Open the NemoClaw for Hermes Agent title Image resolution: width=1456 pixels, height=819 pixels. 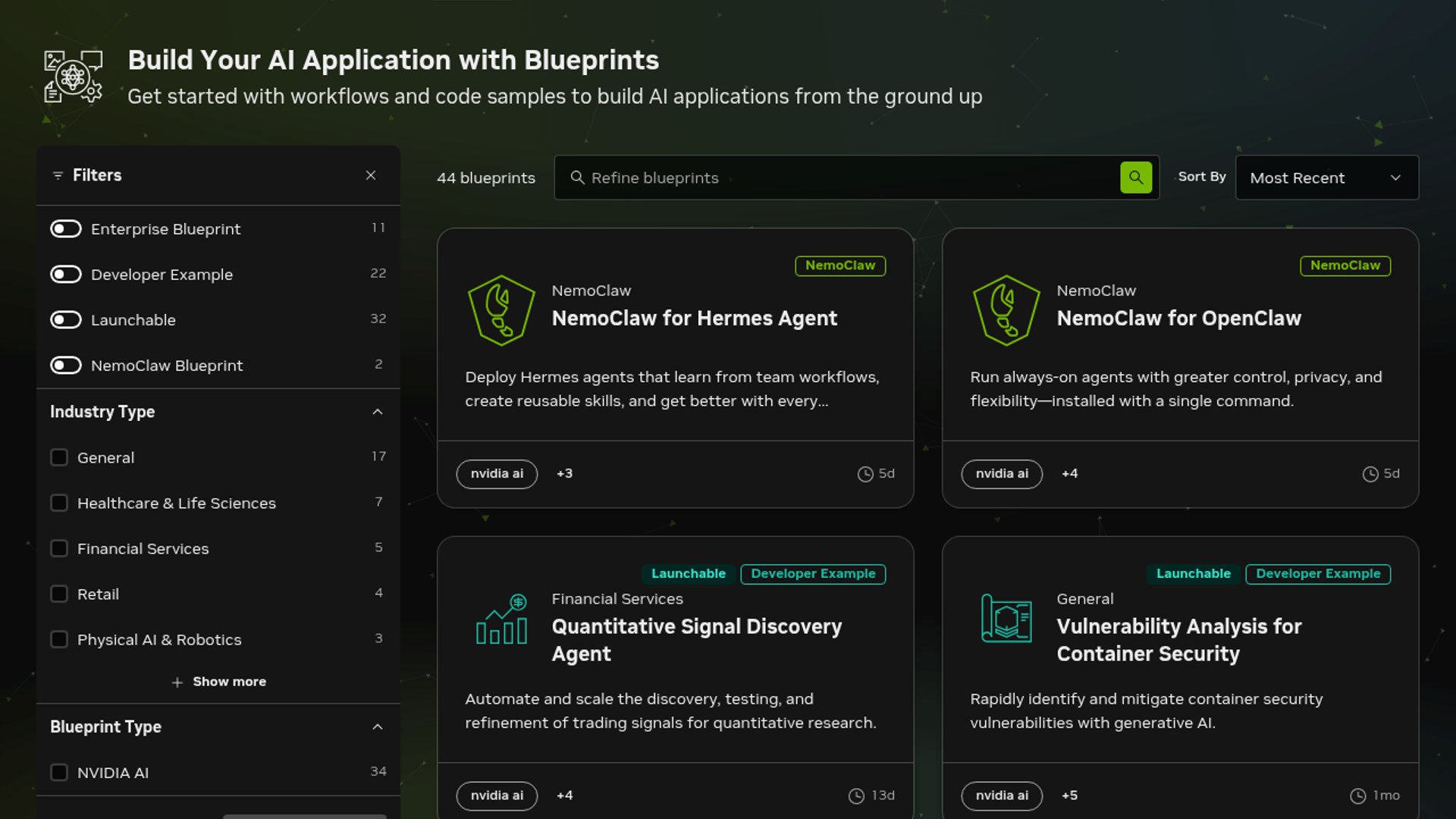pyautogui.click(x=695, y=318)
